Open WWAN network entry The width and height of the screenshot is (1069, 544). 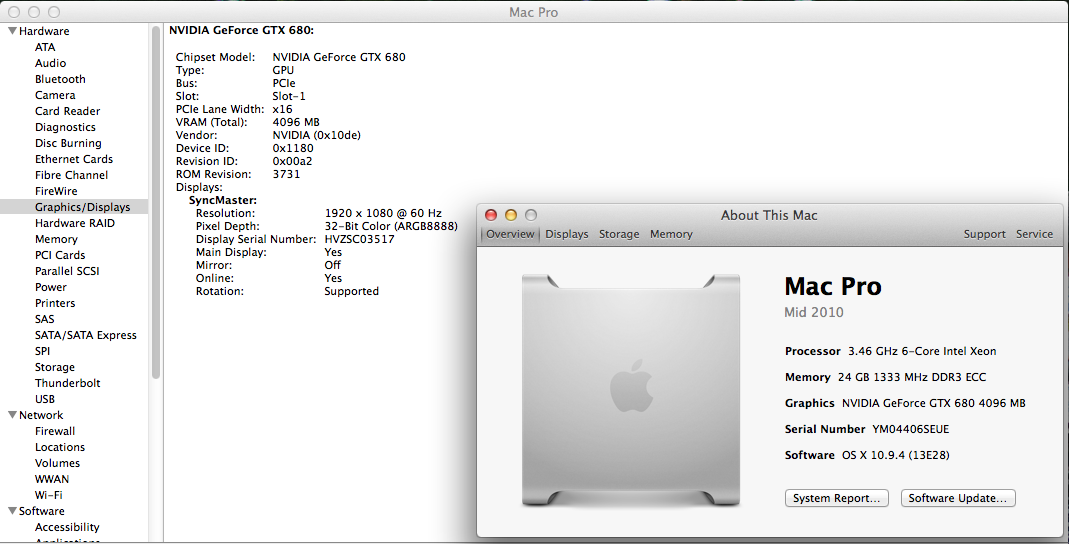click(x=52, y=479)
